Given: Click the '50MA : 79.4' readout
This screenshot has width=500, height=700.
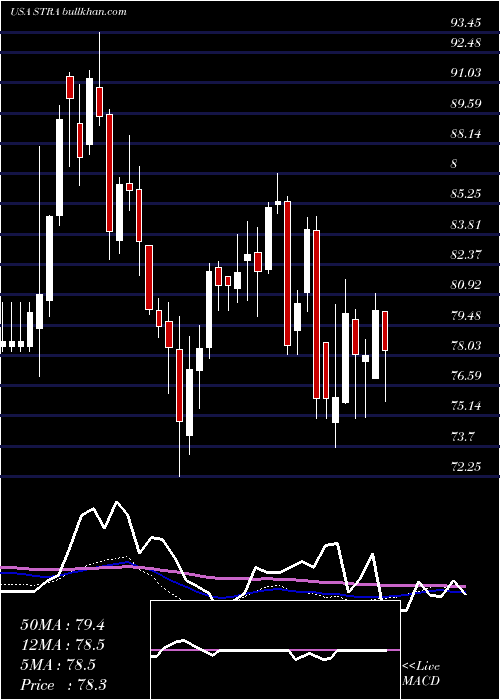Looking at the screenshot, I should click(62, 625).
